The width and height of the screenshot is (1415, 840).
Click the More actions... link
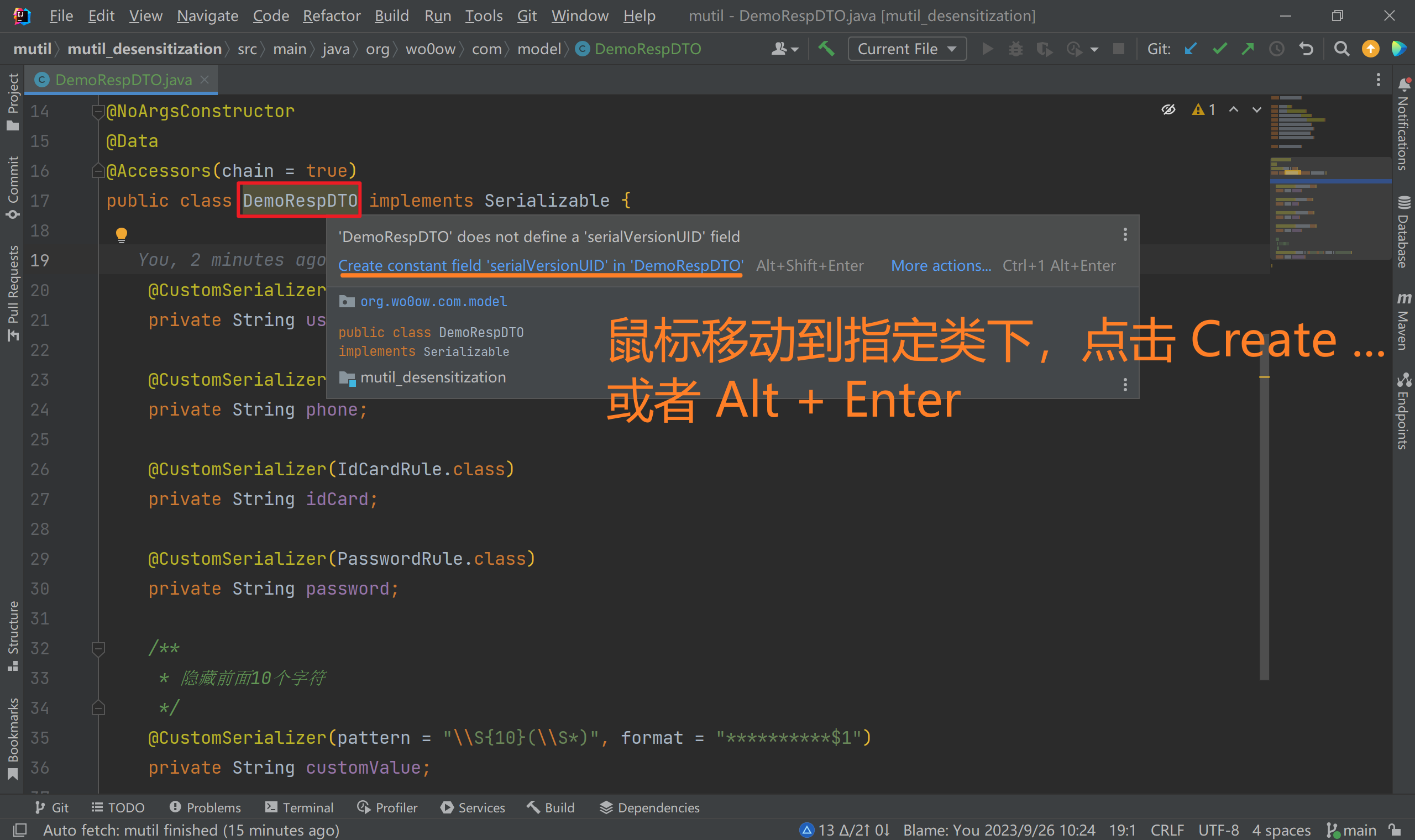pyautogui.click(x=941, y=265)
